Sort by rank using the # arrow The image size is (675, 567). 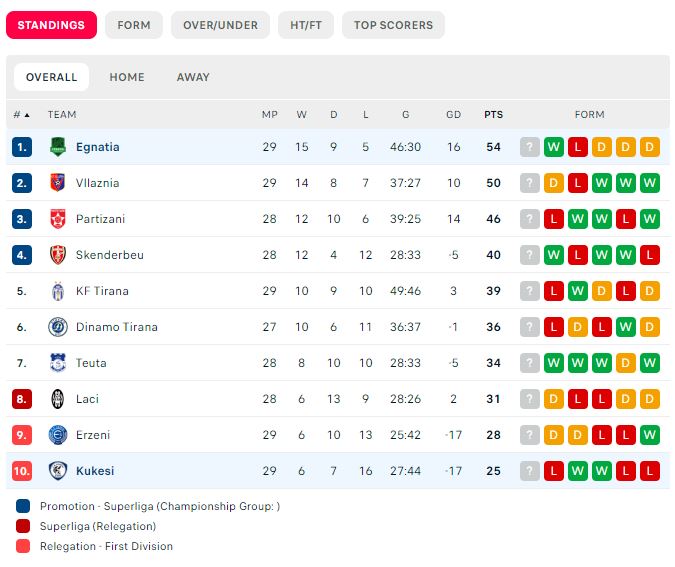coord(21,115)
